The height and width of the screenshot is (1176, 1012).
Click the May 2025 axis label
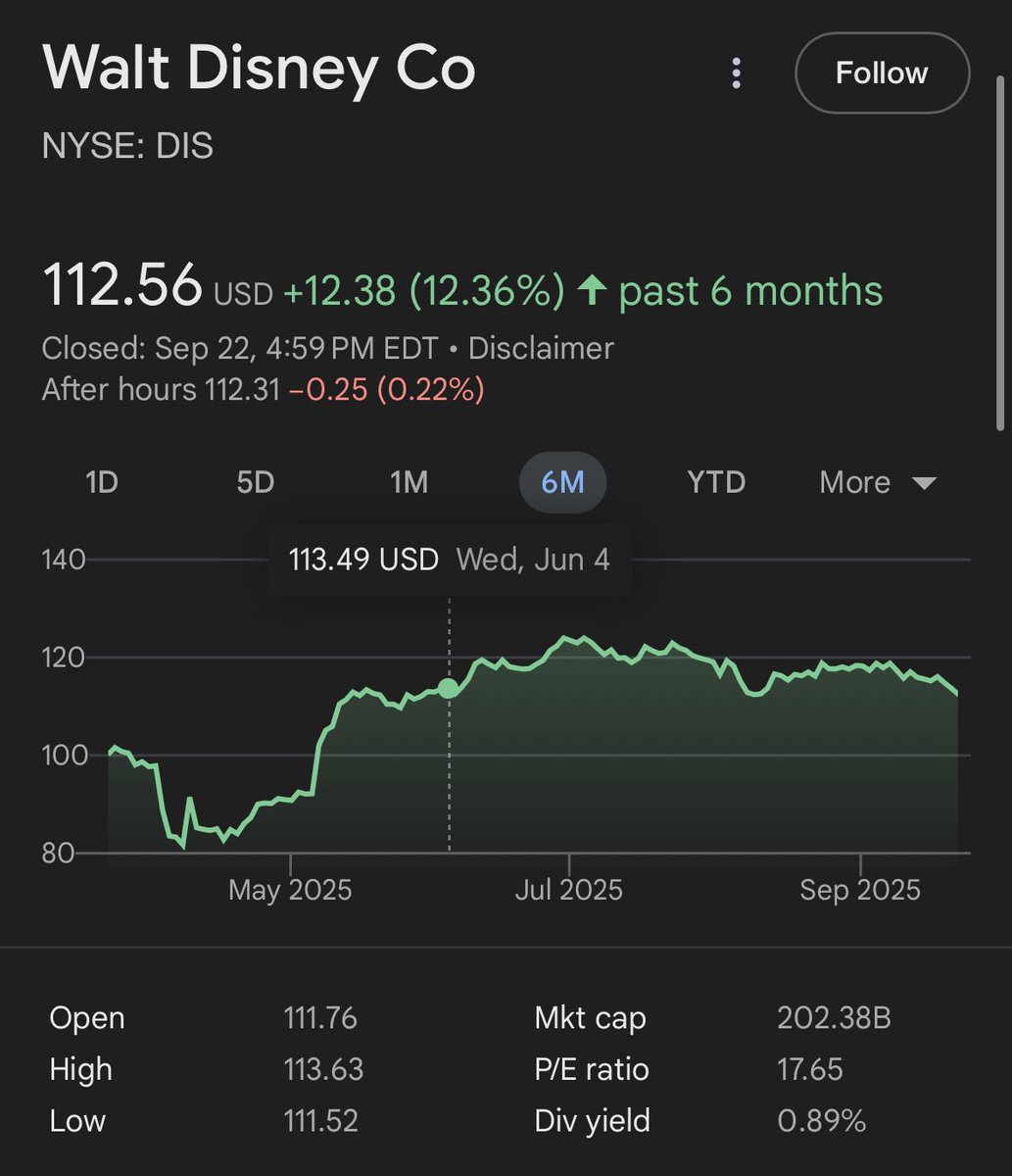[289, 890]
